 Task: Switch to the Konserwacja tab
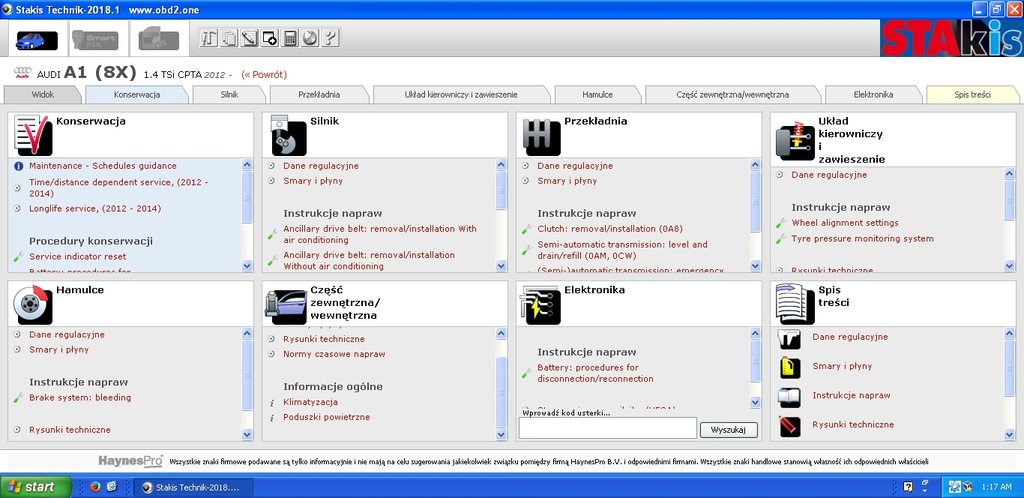click(136, 95)
